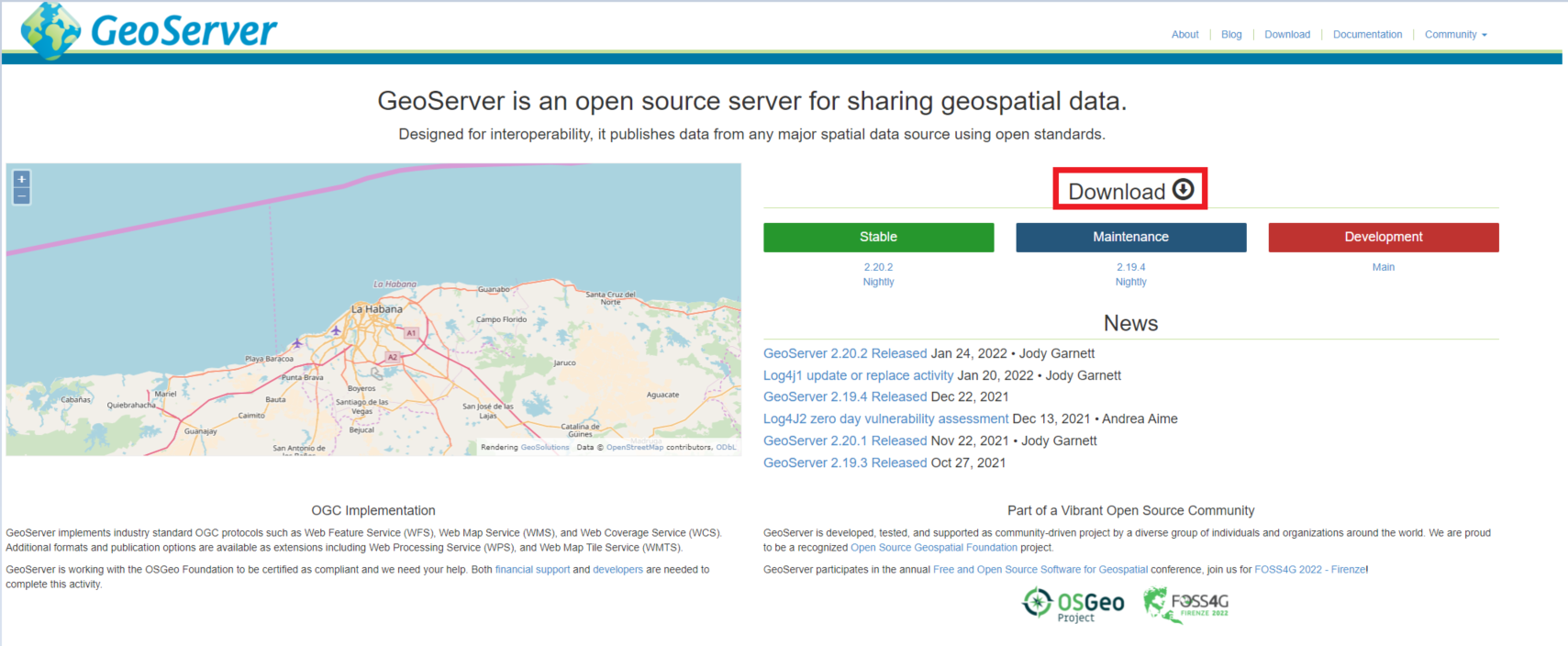The image size is (1568, 646).
Task: Zoom in on the map
Action: (22, 179)
